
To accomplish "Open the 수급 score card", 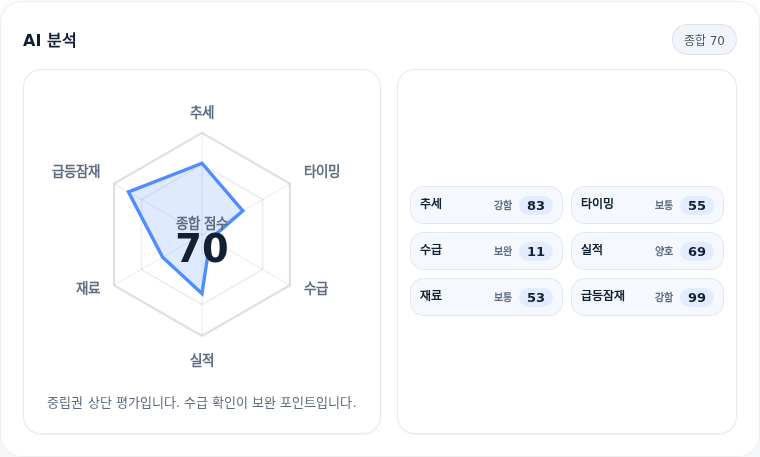I will (486, 251).
